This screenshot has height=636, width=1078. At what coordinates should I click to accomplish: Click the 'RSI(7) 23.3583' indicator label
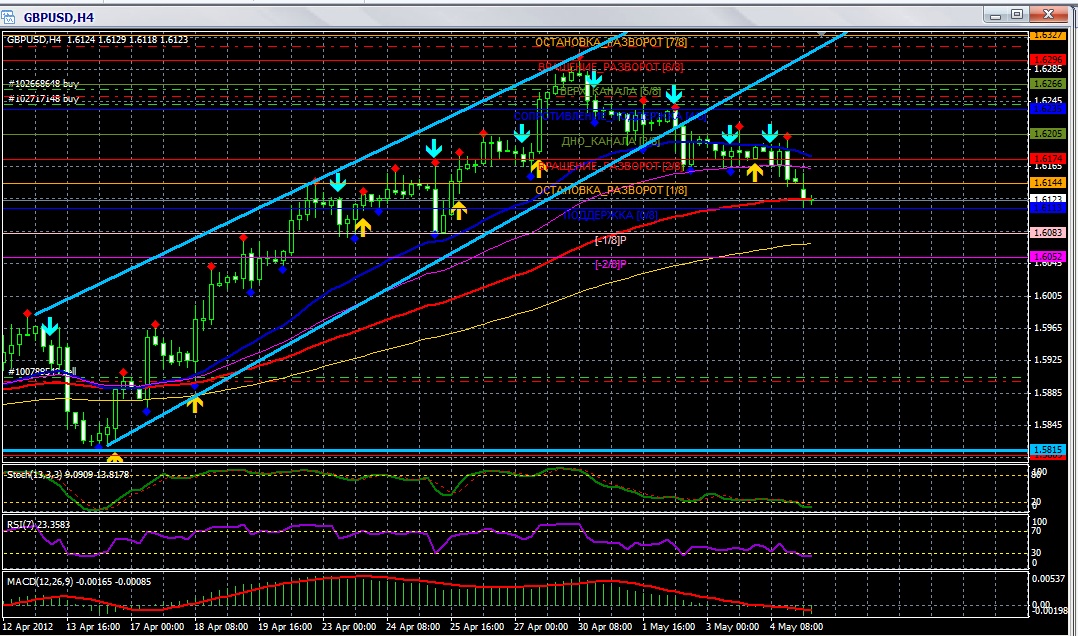[38, 525]
